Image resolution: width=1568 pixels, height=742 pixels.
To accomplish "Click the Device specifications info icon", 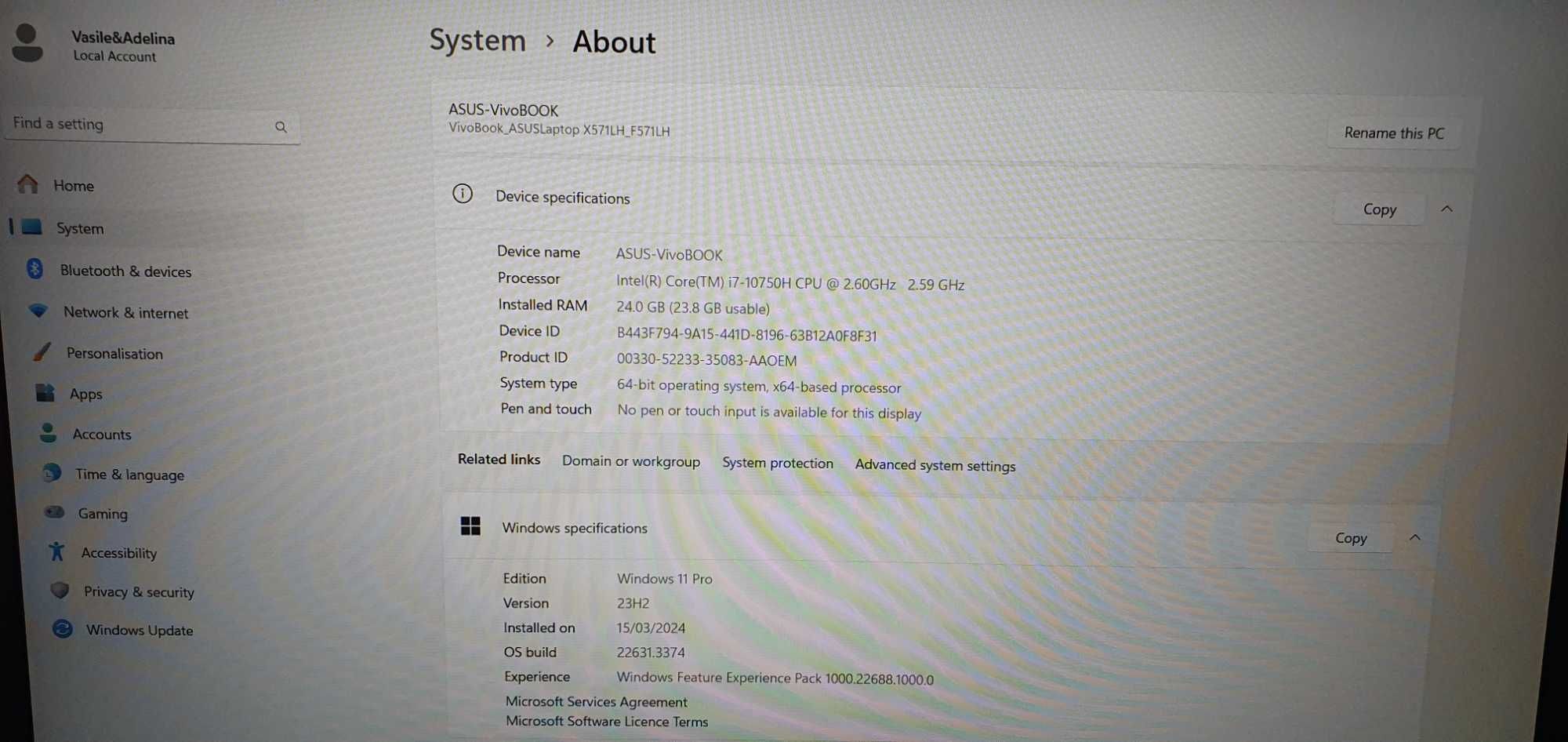I will tap(463, 194).
